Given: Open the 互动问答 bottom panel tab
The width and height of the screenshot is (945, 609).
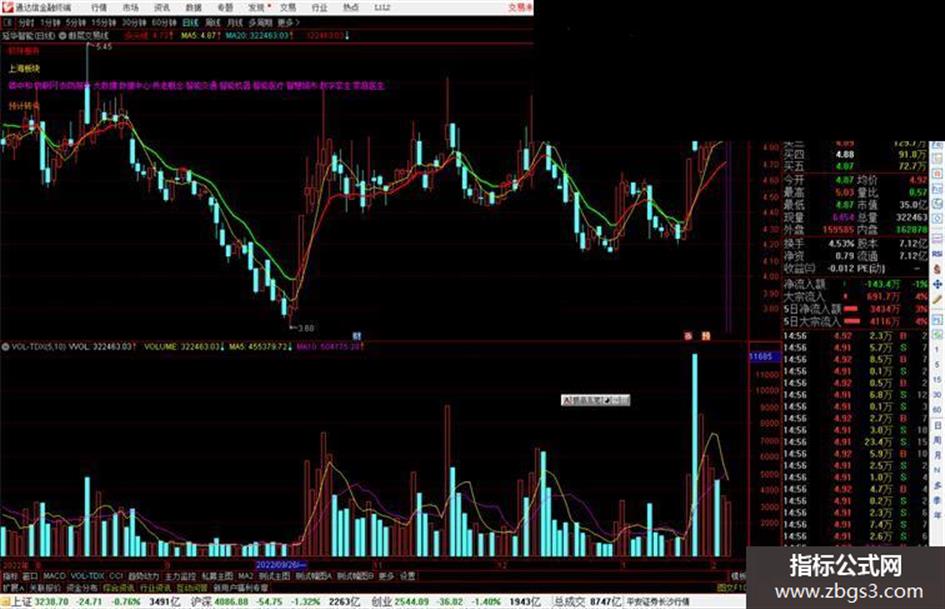Looking at the screenshot, I should [192, 587].
